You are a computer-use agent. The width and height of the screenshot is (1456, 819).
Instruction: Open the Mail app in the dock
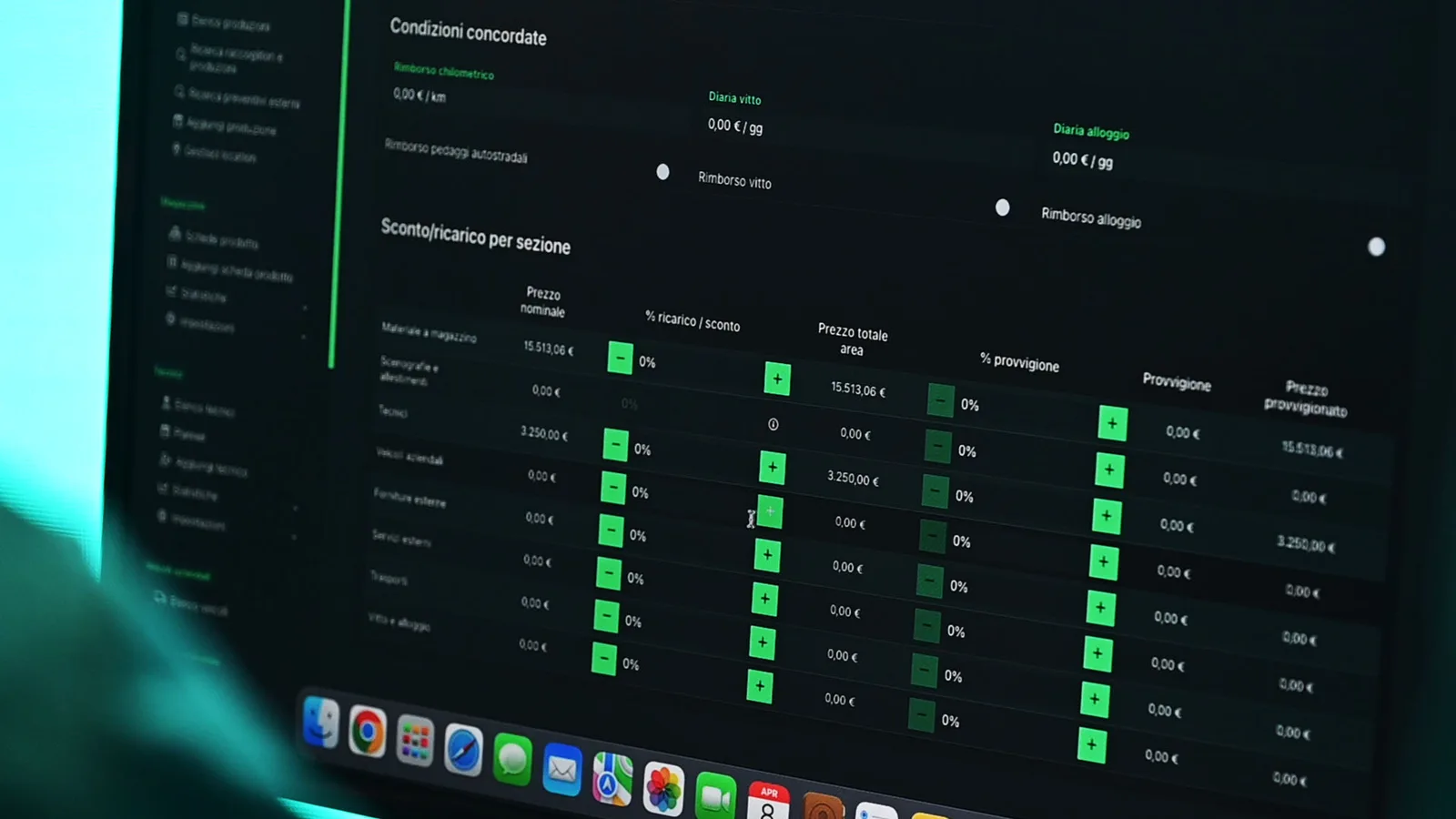[562, 770]
